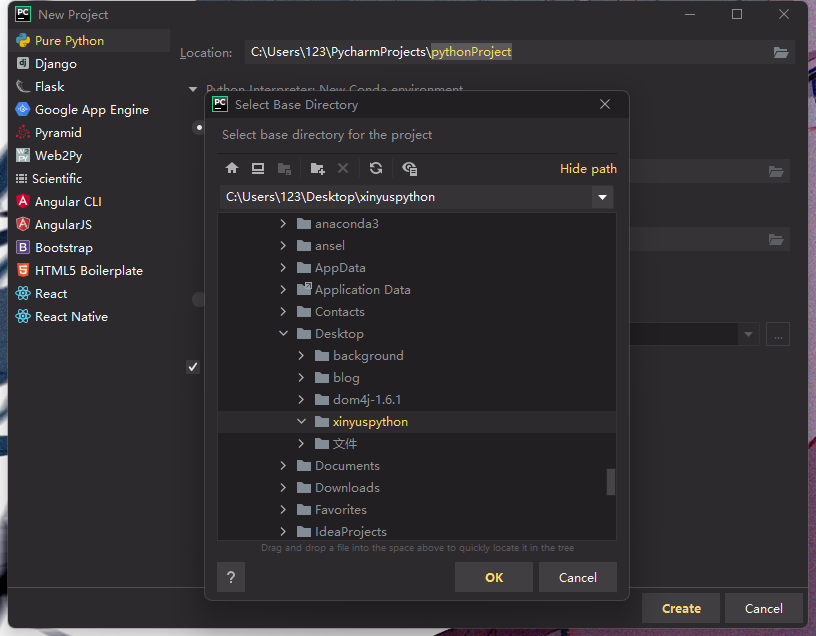
Task: Click the delete X toolbar icon
Action: click(343, 168)
